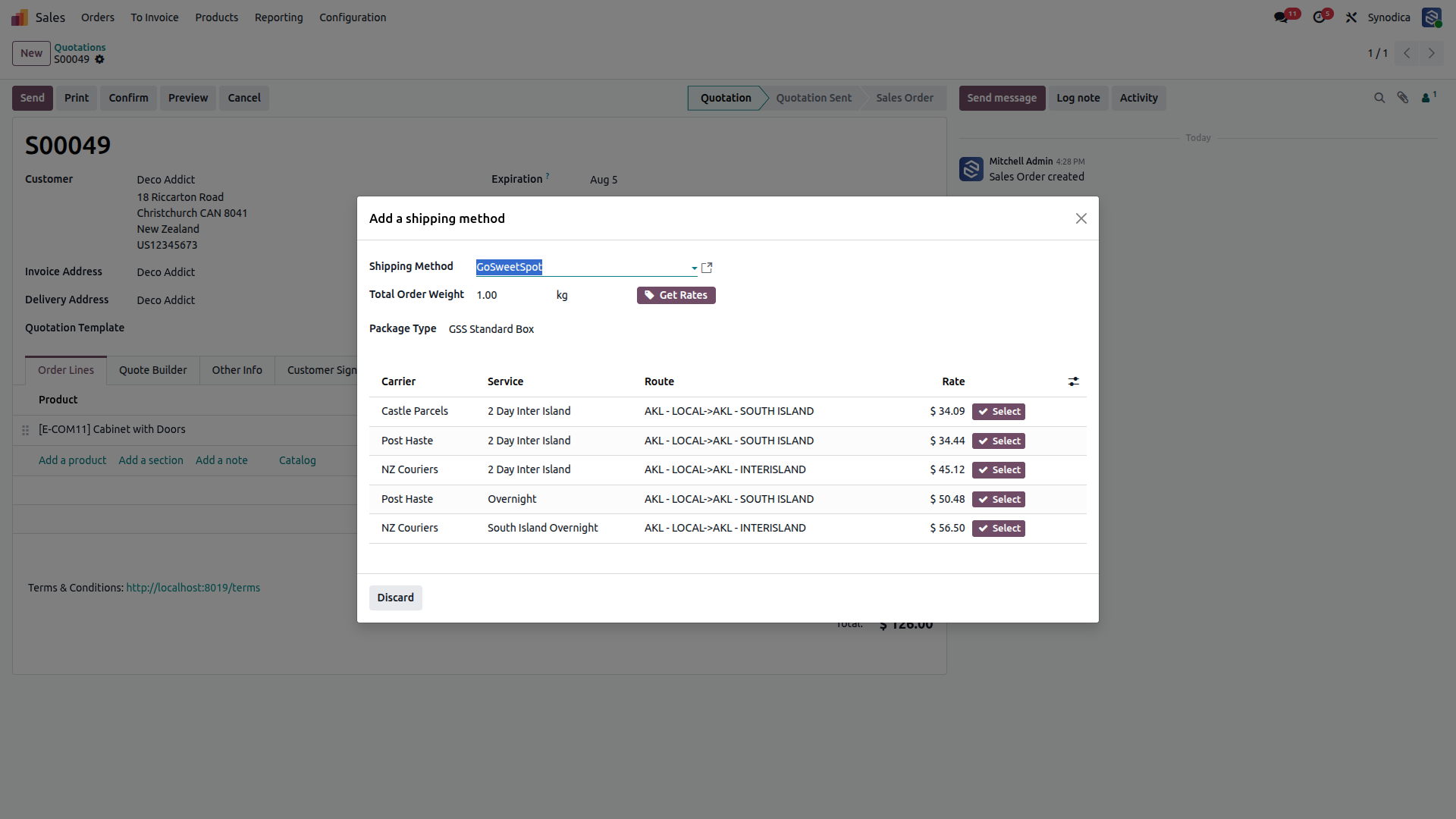
Task: Click the gear icon beside S00049
Action: (99, 59)
